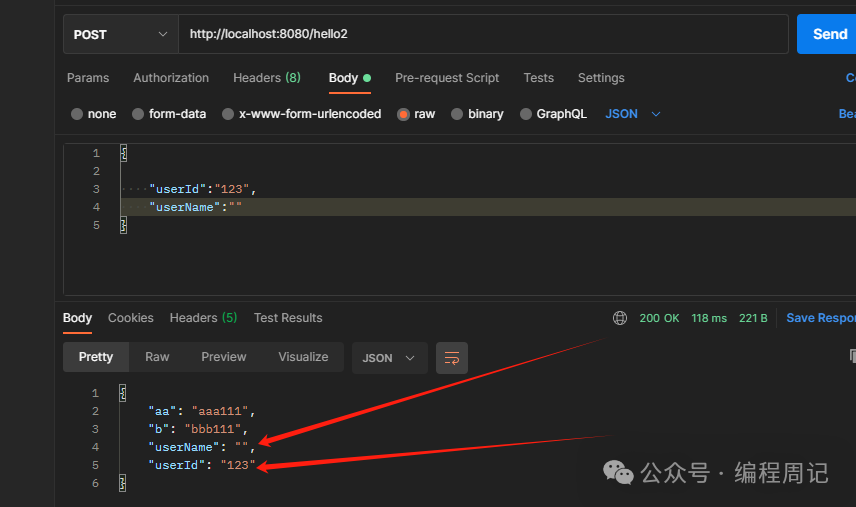Open the response Cookies tab

pos(130,318)
